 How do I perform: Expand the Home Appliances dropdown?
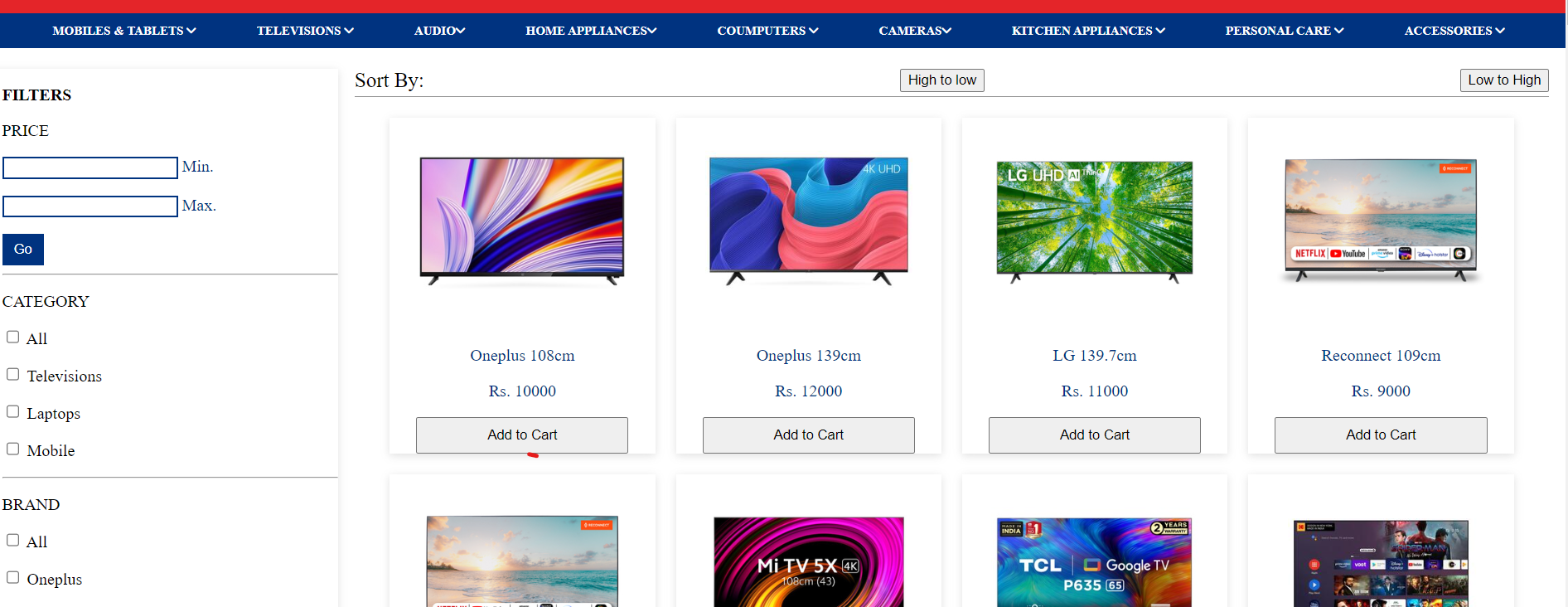(x=591, y=31)
